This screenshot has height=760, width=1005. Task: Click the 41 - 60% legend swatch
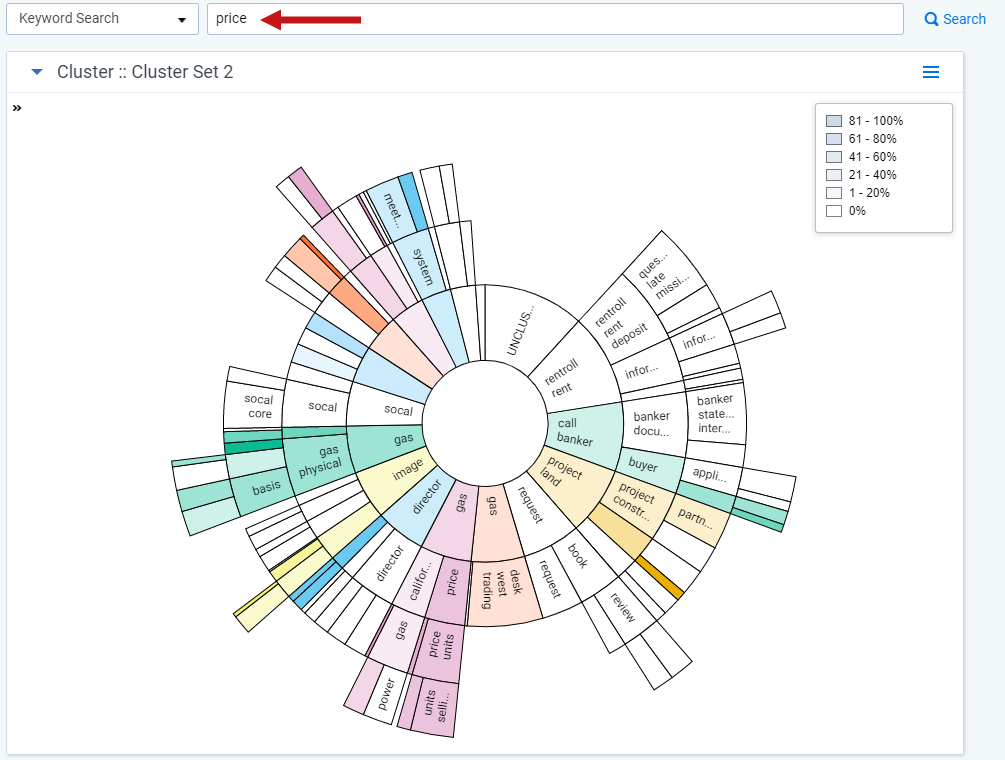834,156
